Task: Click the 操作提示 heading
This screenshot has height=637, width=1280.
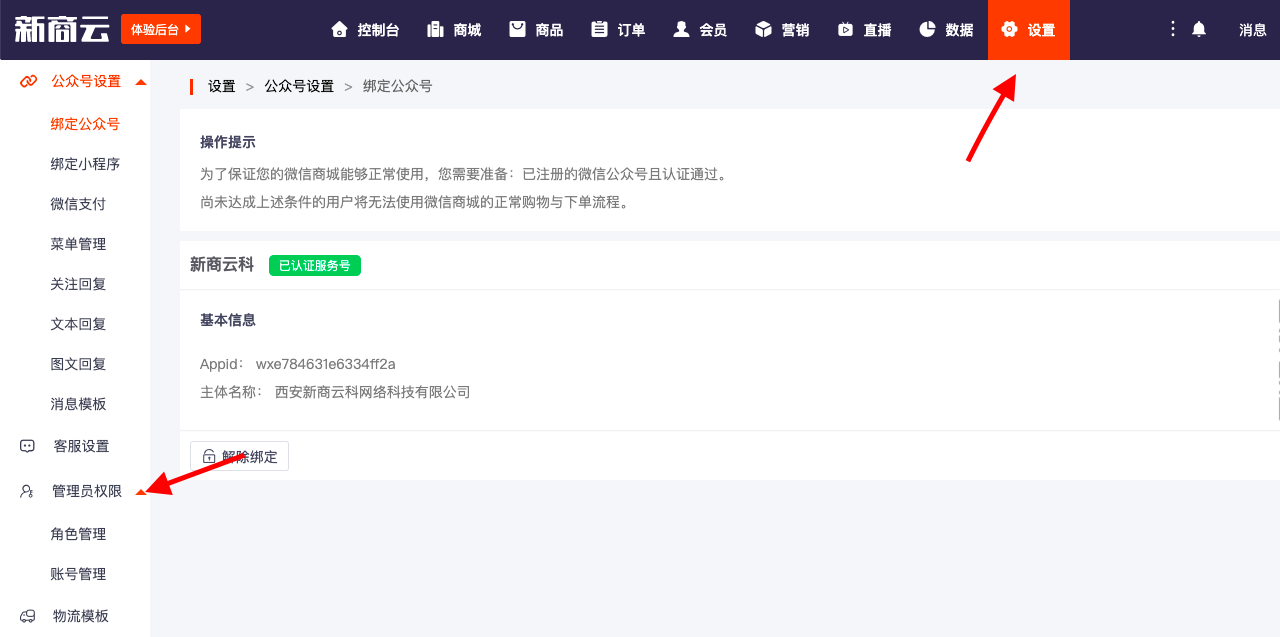Action: 228,142
